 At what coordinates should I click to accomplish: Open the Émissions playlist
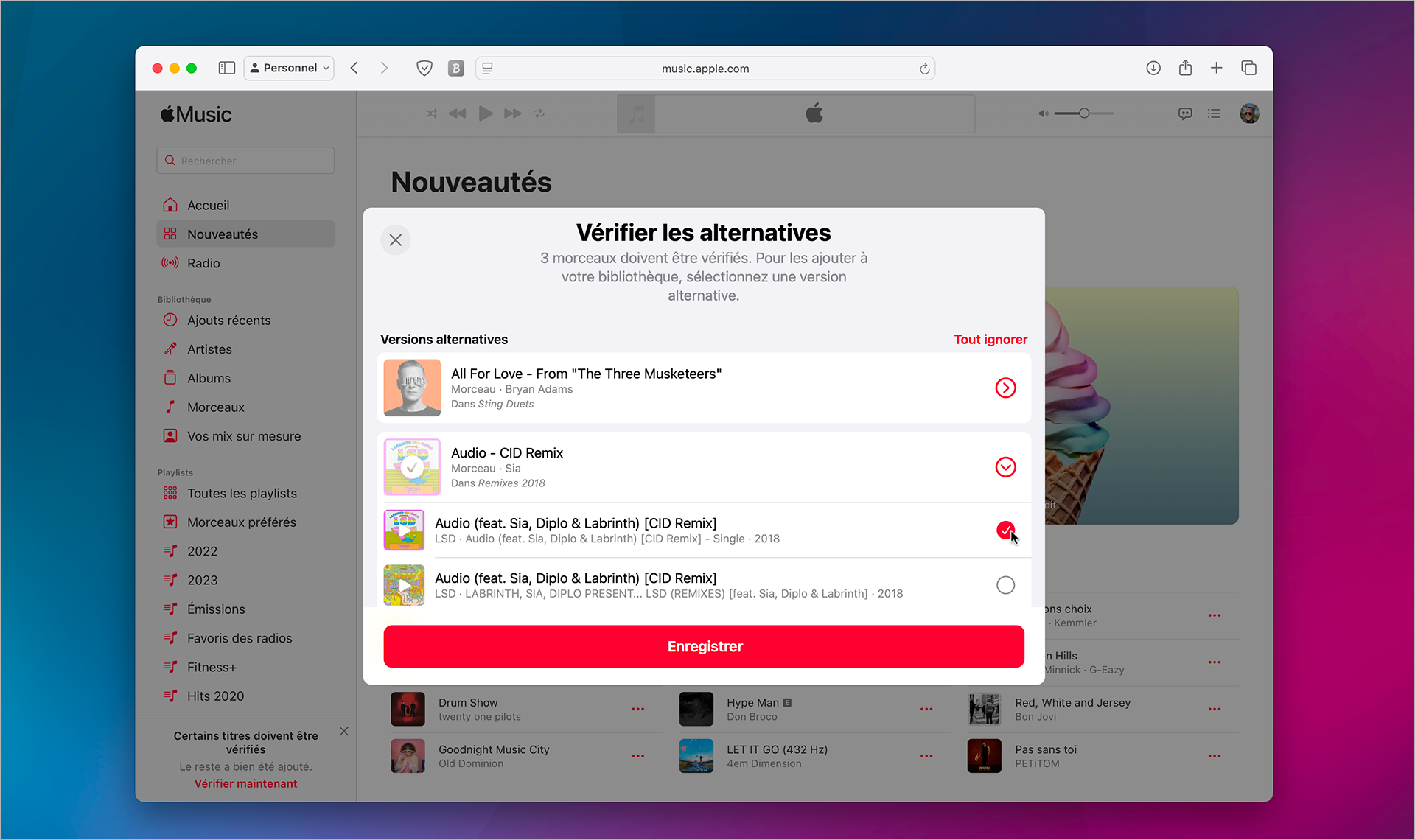click(x=245, y=609)
